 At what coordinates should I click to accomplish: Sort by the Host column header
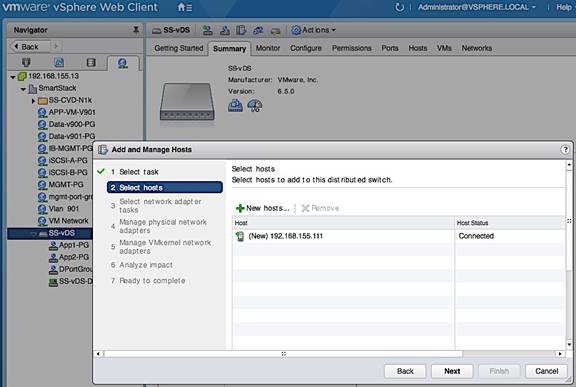[x=343, y=223]
